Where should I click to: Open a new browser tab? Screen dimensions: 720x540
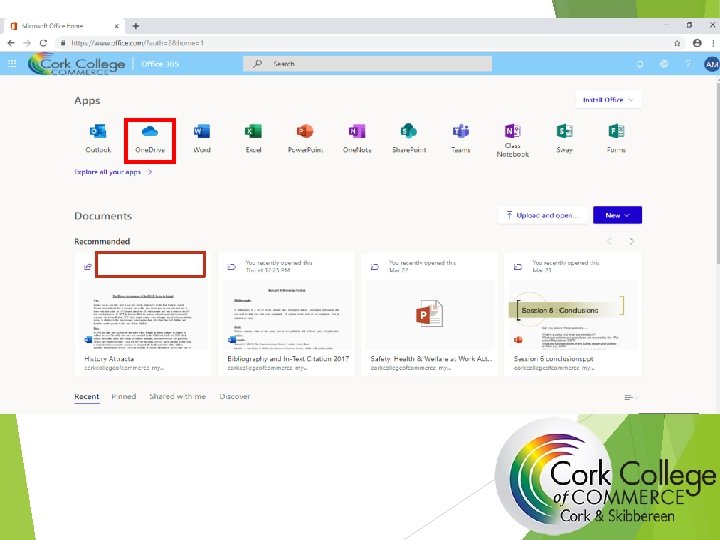tap(135, 26)
